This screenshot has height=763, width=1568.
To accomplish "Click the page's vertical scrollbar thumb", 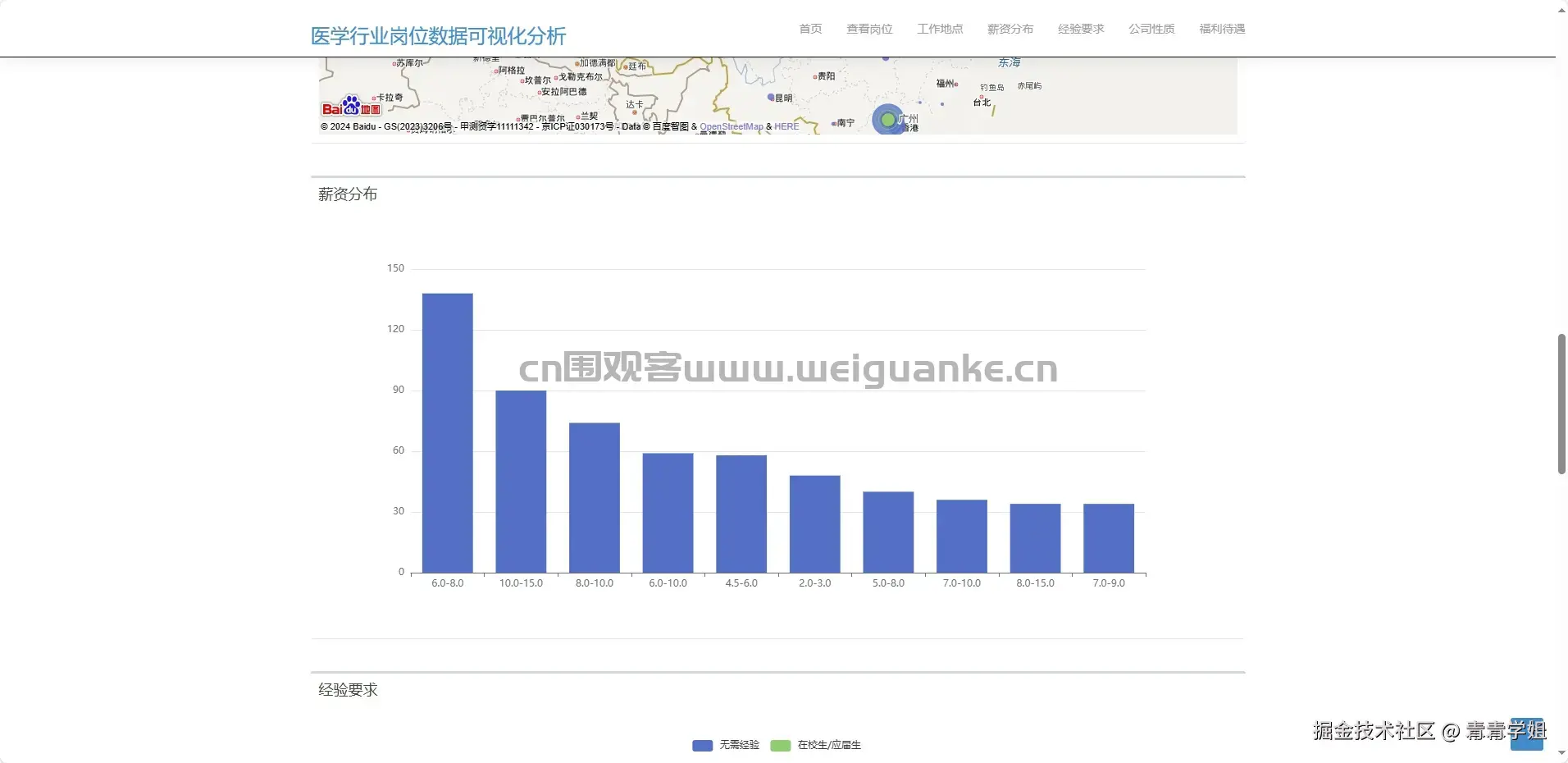I will [x=1561, y=404].
